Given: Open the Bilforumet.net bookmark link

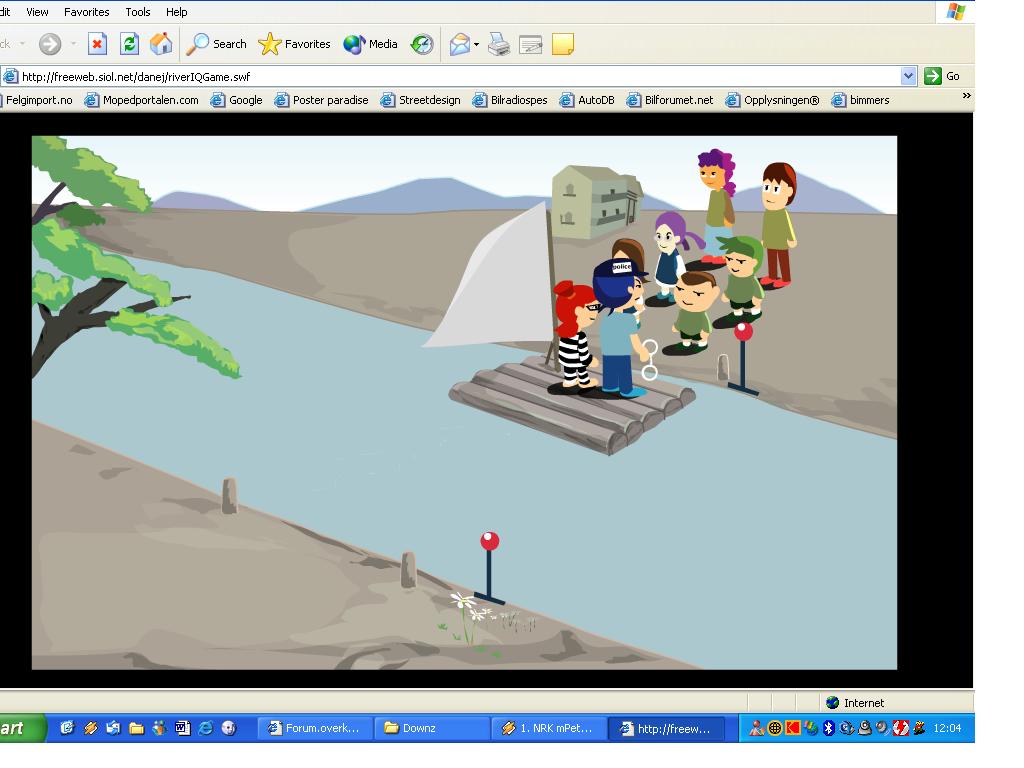Looking at the screenshot, I should [670, 100].
